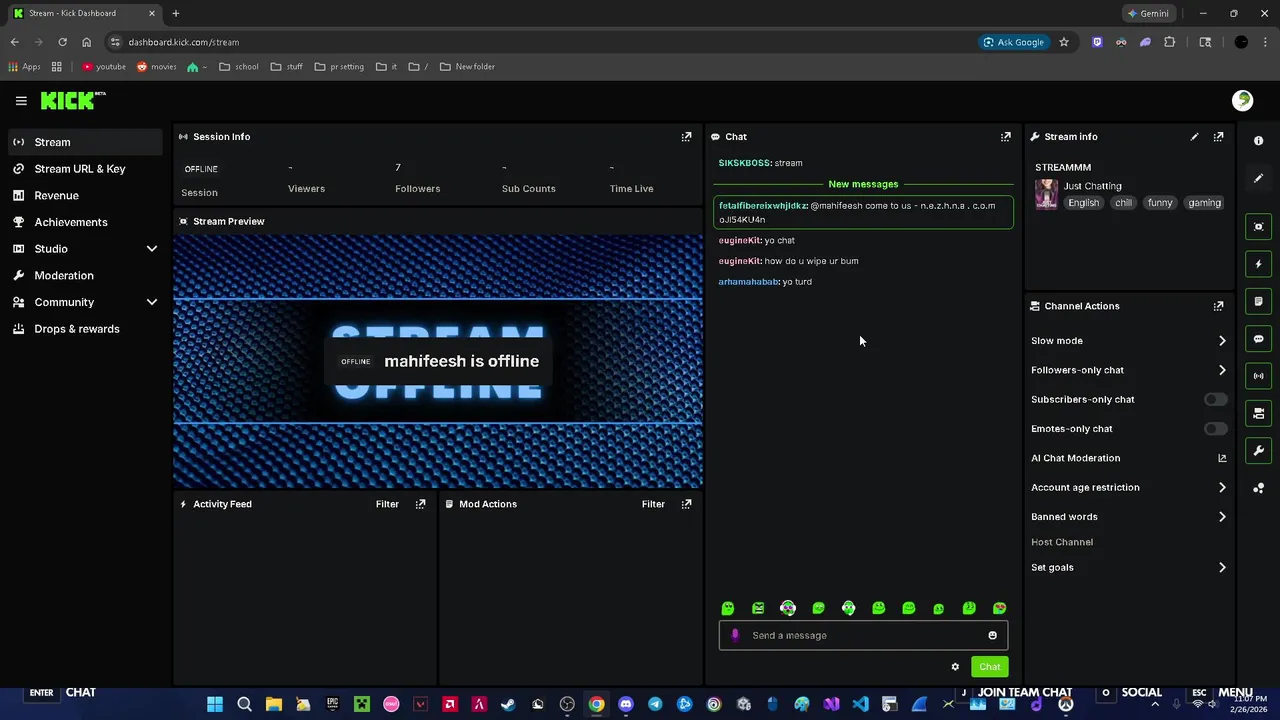Viewport: 1280px width, 720px height.
Task: Open Moderation in sidebar
Action: pyautogui.click(x=85, y=275)
